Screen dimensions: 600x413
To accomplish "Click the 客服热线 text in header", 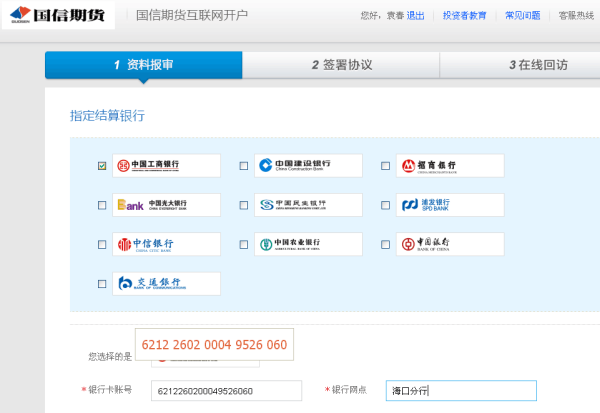I will pyautogui.click(x=576, y=15).
